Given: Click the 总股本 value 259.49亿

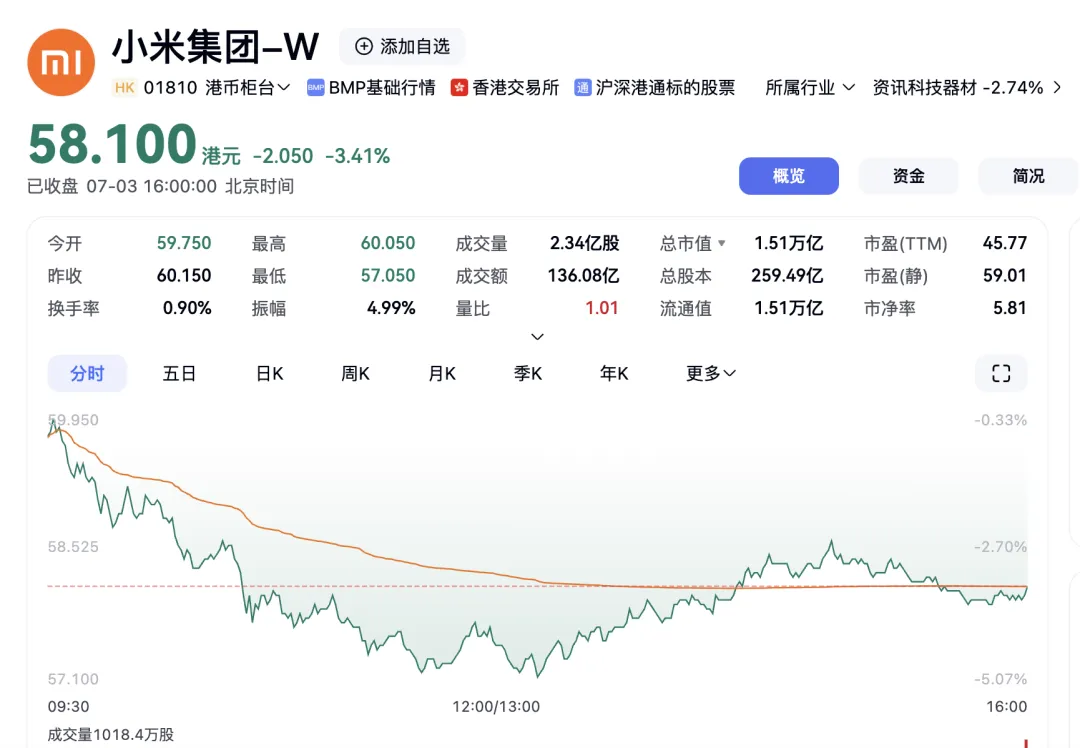Looking at the screenshot, I should pyautogui.click(x=787, y=276).
